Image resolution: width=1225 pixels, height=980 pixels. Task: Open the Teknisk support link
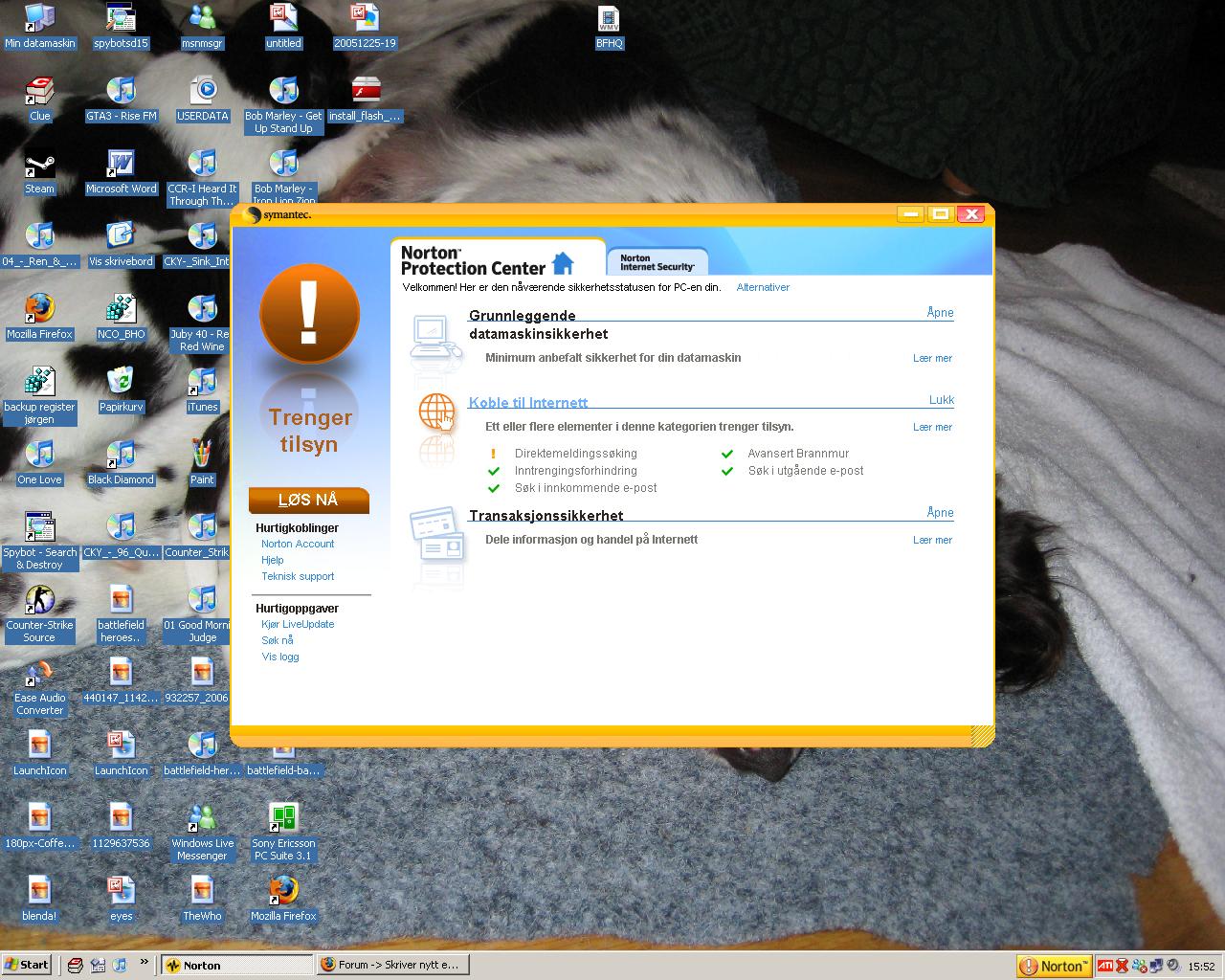298,576
